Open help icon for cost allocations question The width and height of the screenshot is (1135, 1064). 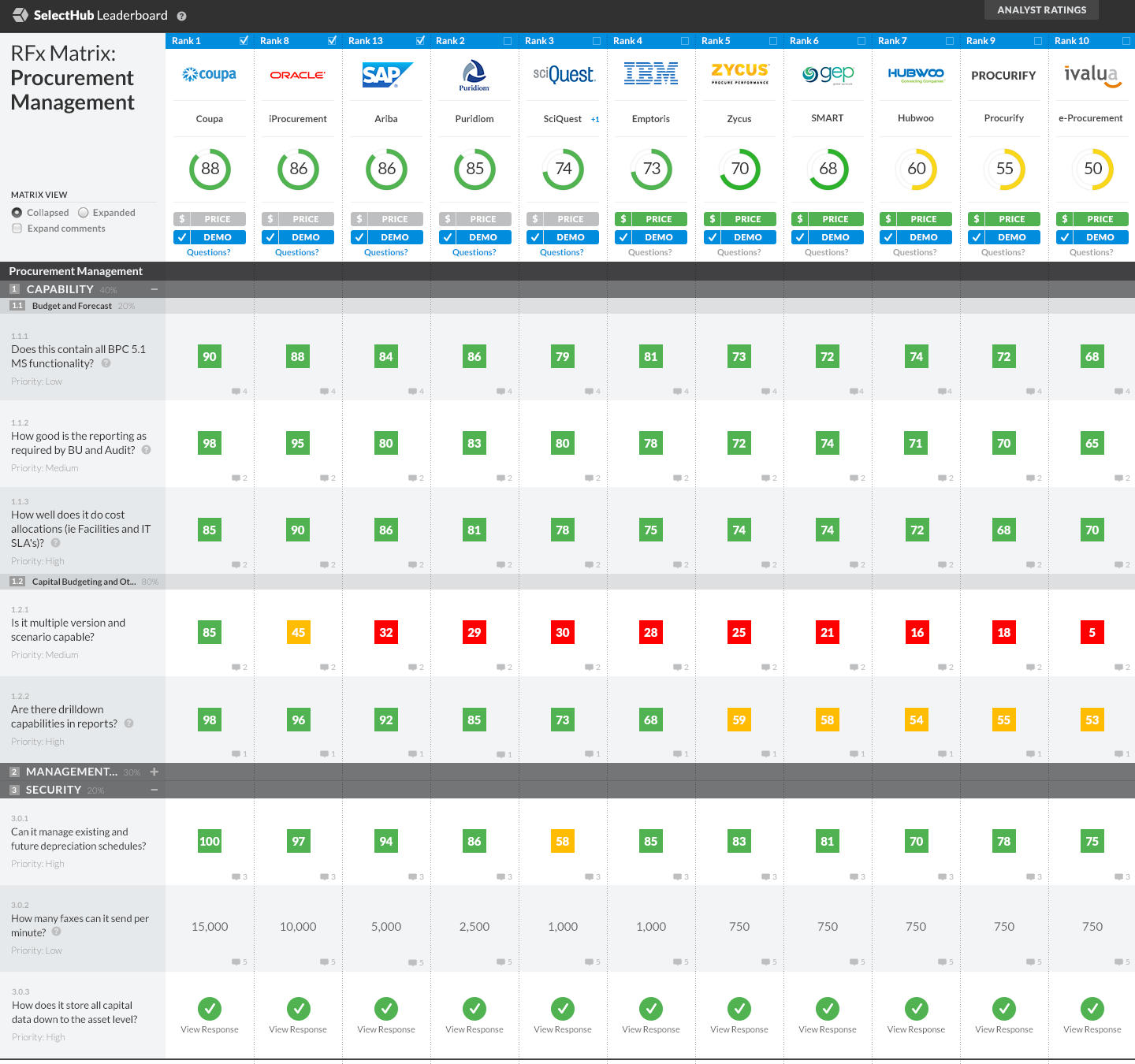[55, 543]
